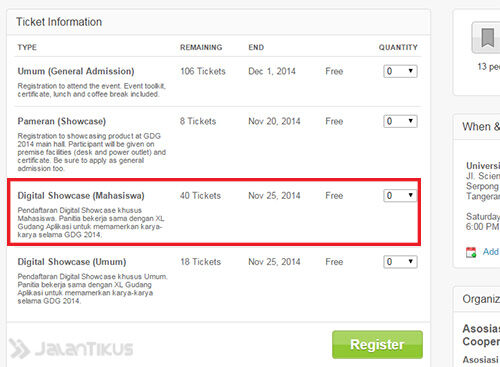Click the green Register button
This screenshot has height=367, width=500.
[x=377, y=345]
